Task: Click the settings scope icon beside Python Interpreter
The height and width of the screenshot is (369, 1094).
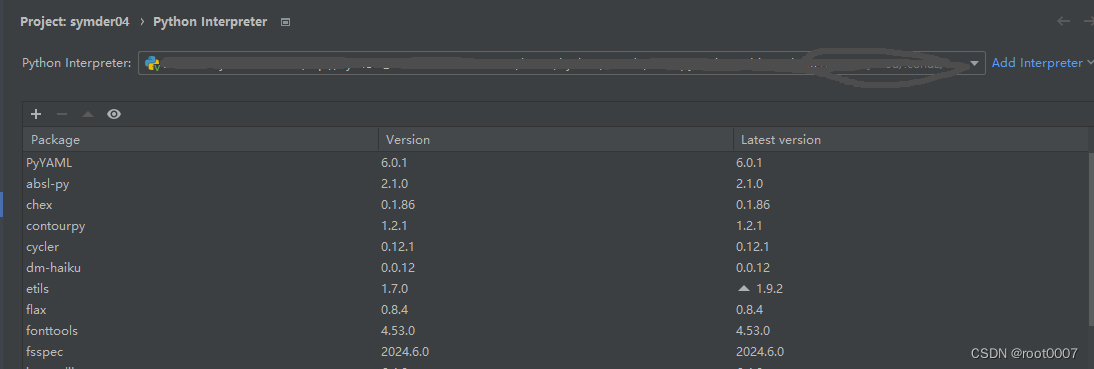Action: coord(285,22)
